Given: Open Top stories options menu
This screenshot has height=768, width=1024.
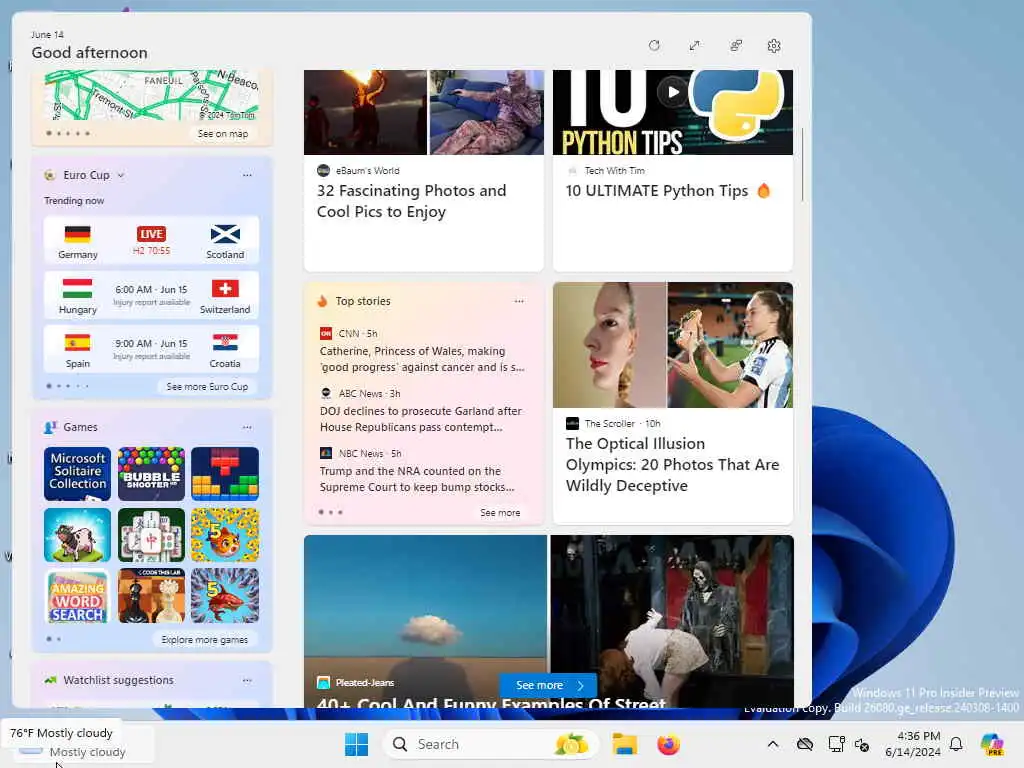Looking at the screenshot, I should pyautogui.click(x=519, y=301).
